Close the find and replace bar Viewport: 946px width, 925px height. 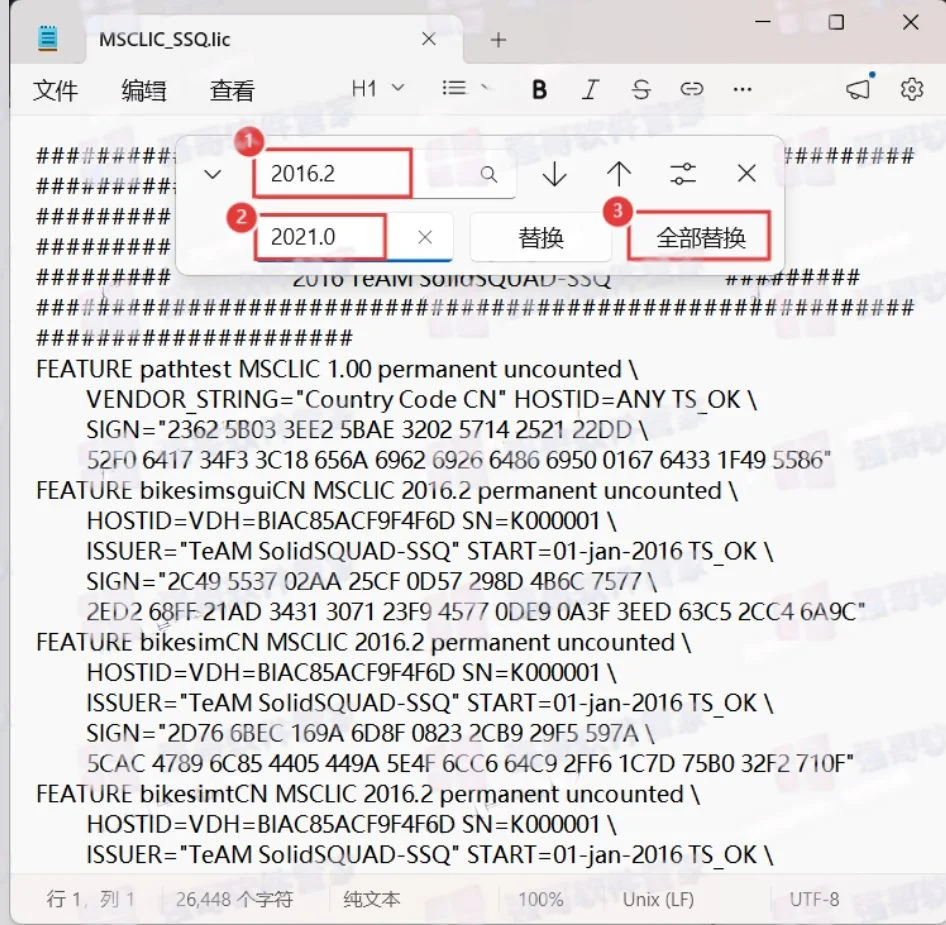point(747,174)
